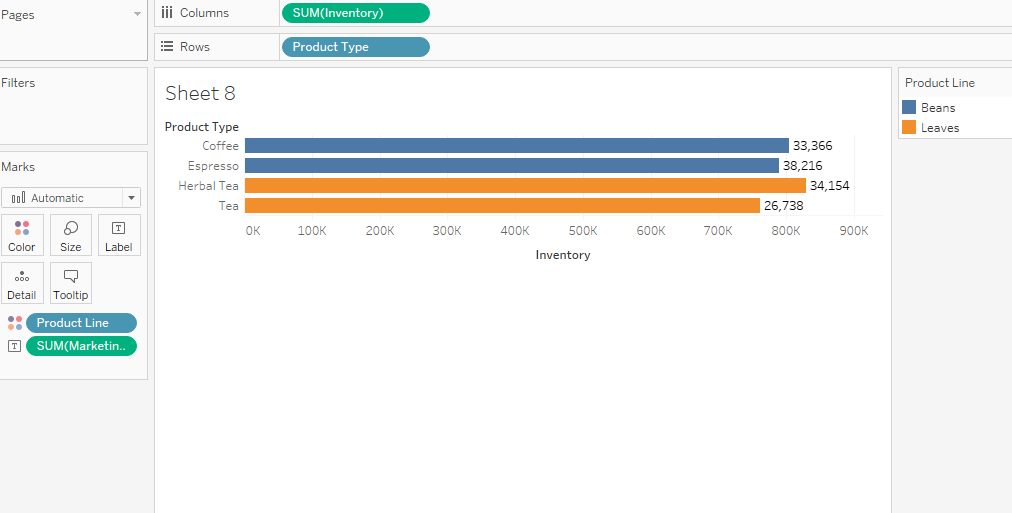Select the Product Type pill in Rows
Screen dimensions: 1012x513
pos(356,46)
